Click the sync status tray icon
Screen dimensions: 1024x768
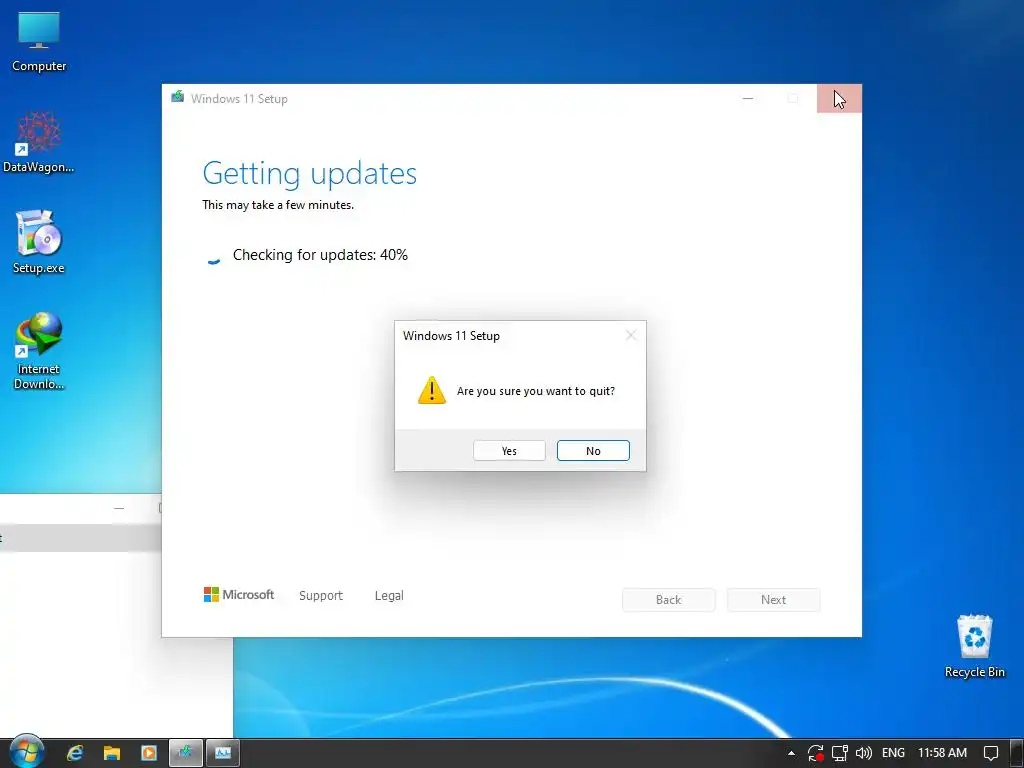pyautogui.click(x=816, y=753)
